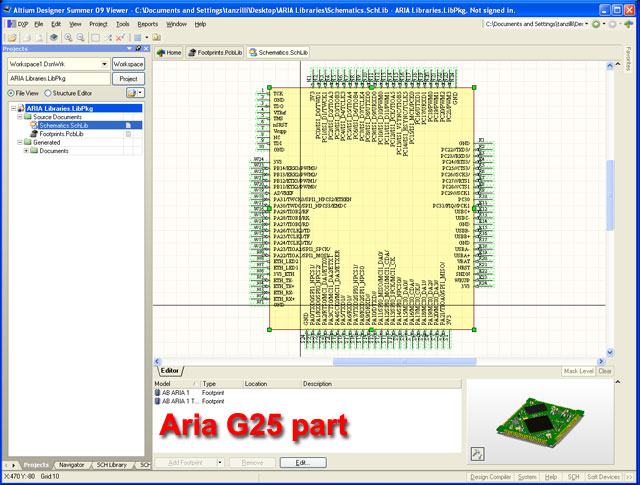640x485 pixels.
Task: Click the grid settings icon
Action: pyautogui.click(x=138, y=38)
